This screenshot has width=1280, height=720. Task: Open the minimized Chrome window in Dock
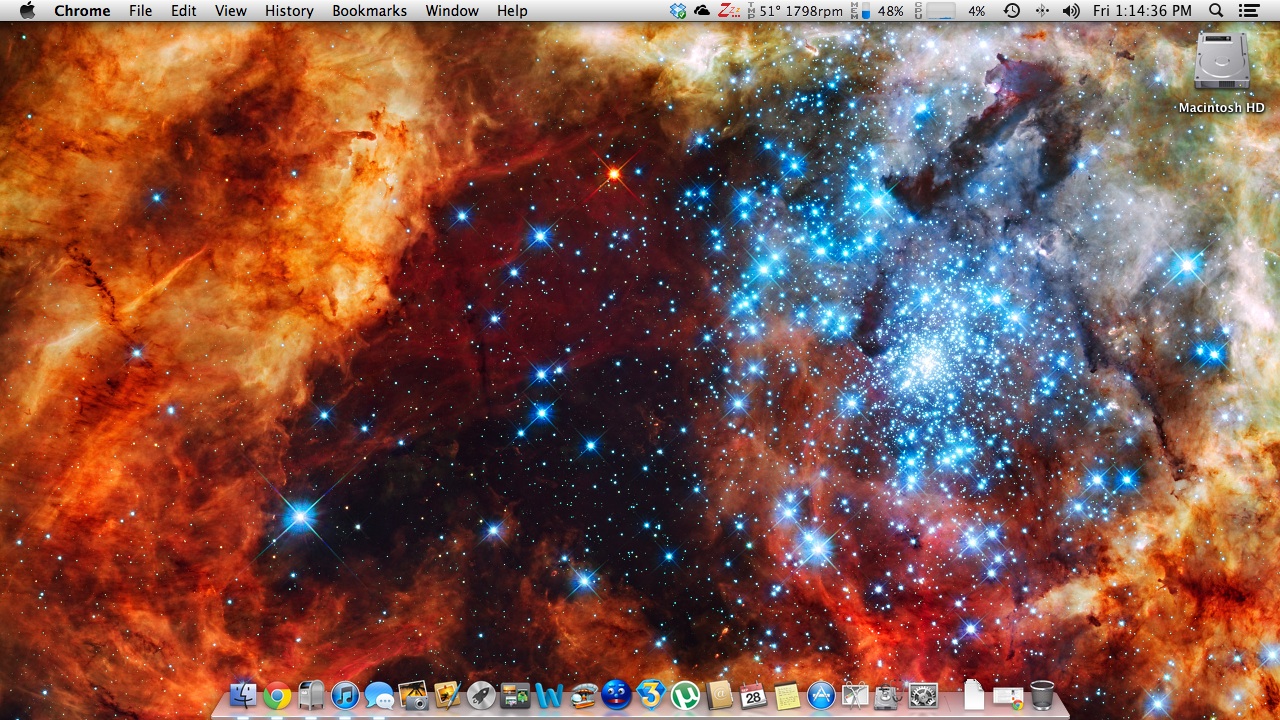pos(1008,697)
